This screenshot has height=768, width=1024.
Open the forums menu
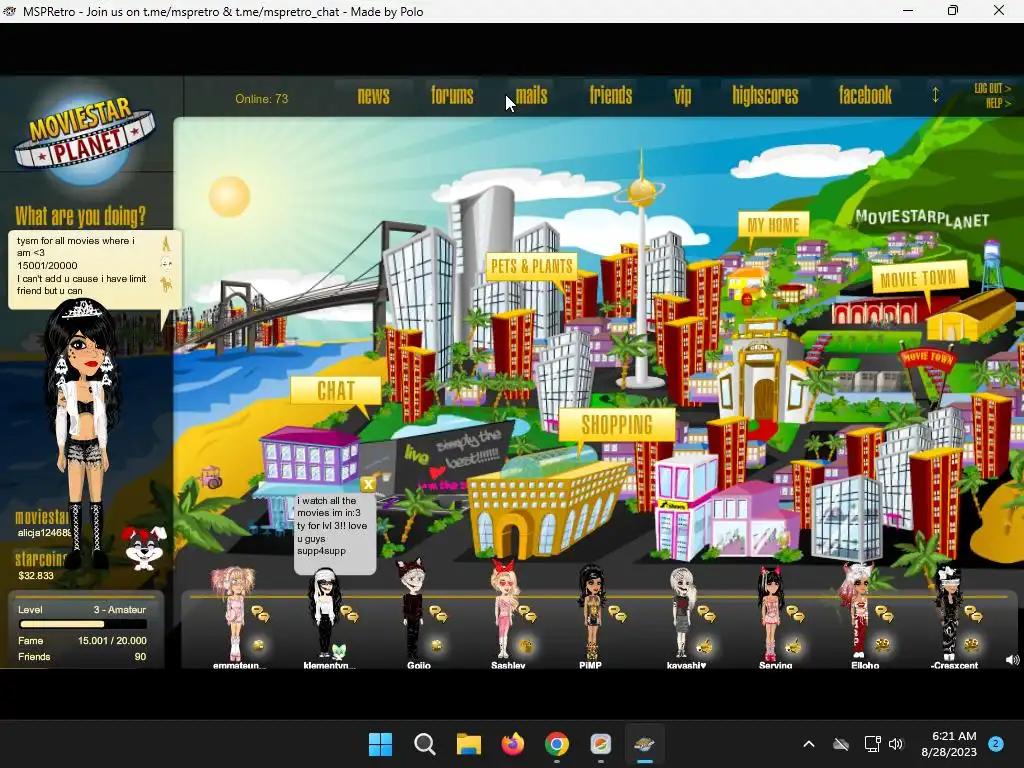pos(452,96)
